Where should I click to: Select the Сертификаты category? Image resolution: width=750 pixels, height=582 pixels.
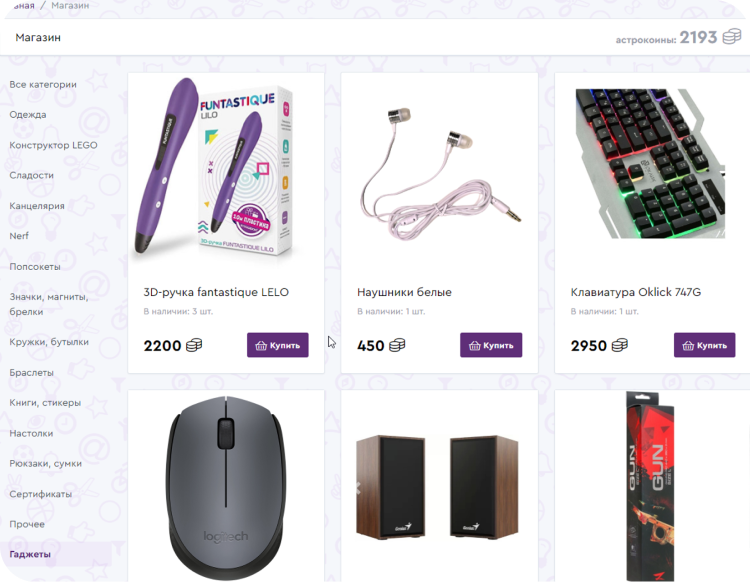click(x=41, y=494)
